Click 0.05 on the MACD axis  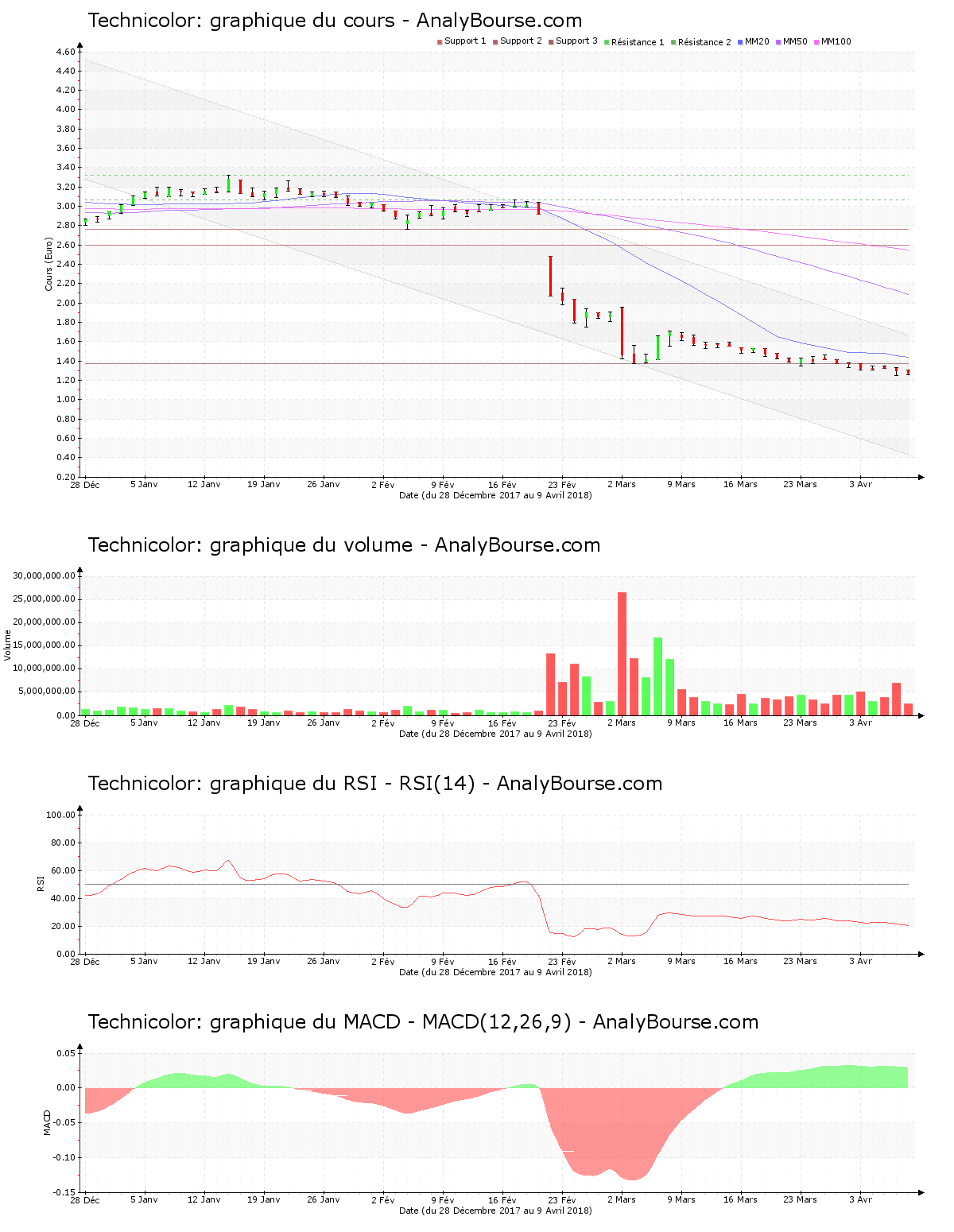coord(66,1053)
